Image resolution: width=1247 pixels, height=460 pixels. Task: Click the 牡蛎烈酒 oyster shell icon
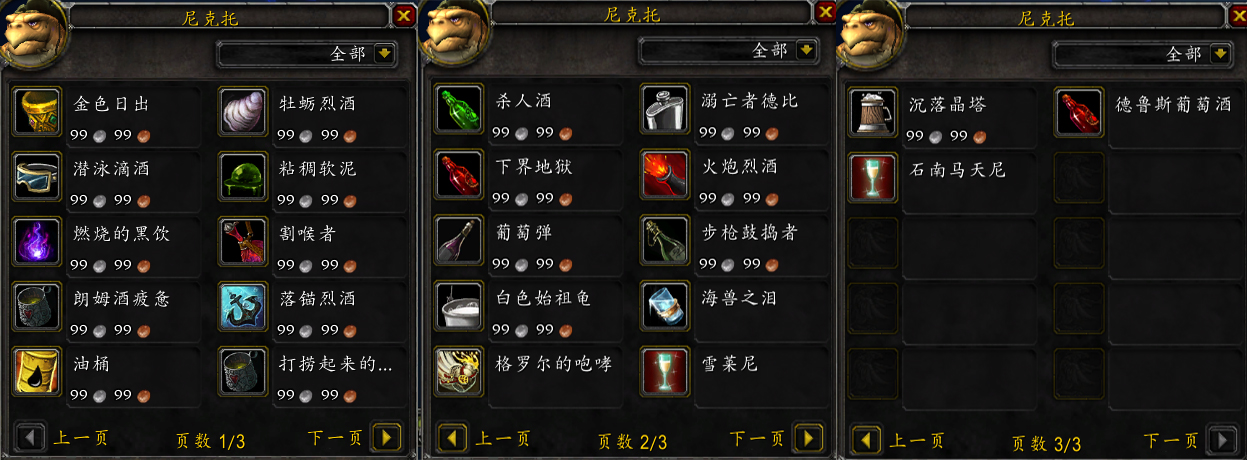(x=243, y=111)
